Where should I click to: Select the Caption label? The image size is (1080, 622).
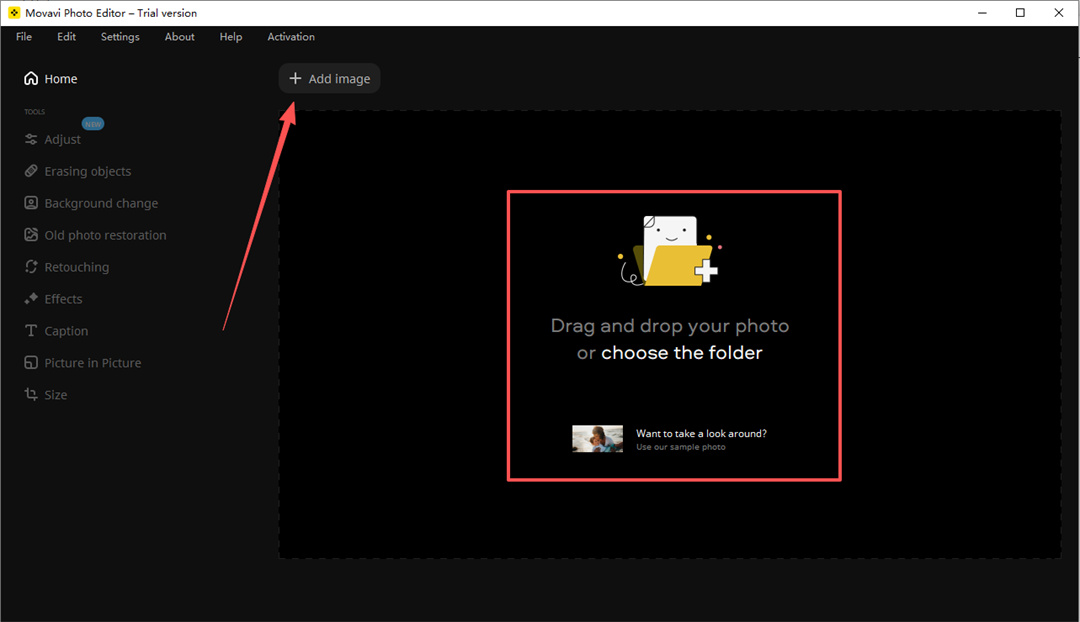tap(66, 331)
